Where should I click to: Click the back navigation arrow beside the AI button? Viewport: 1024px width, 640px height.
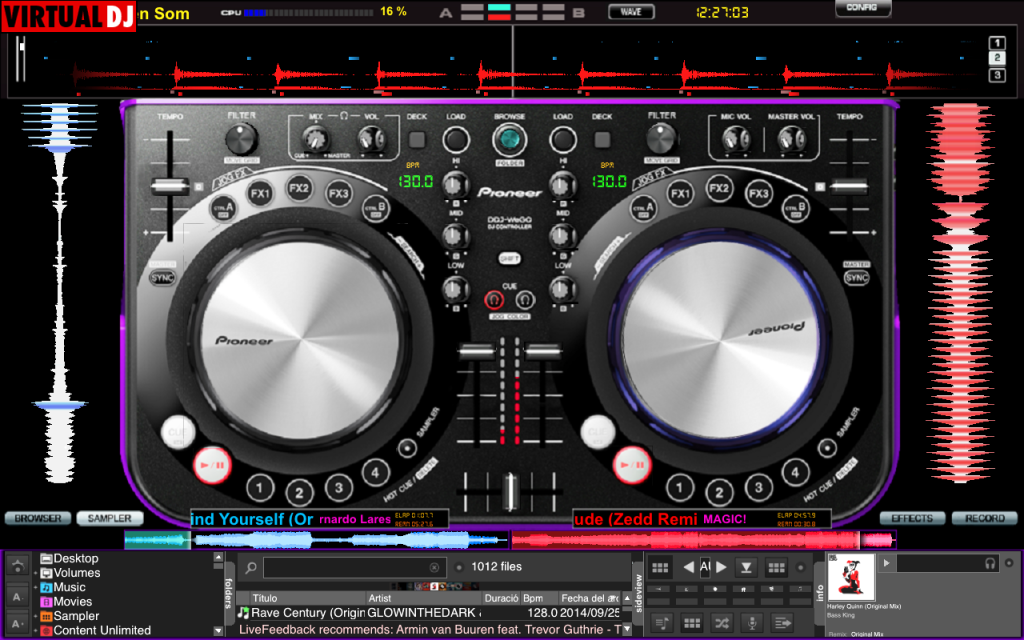pyautogui.click(x=688, y=566)
